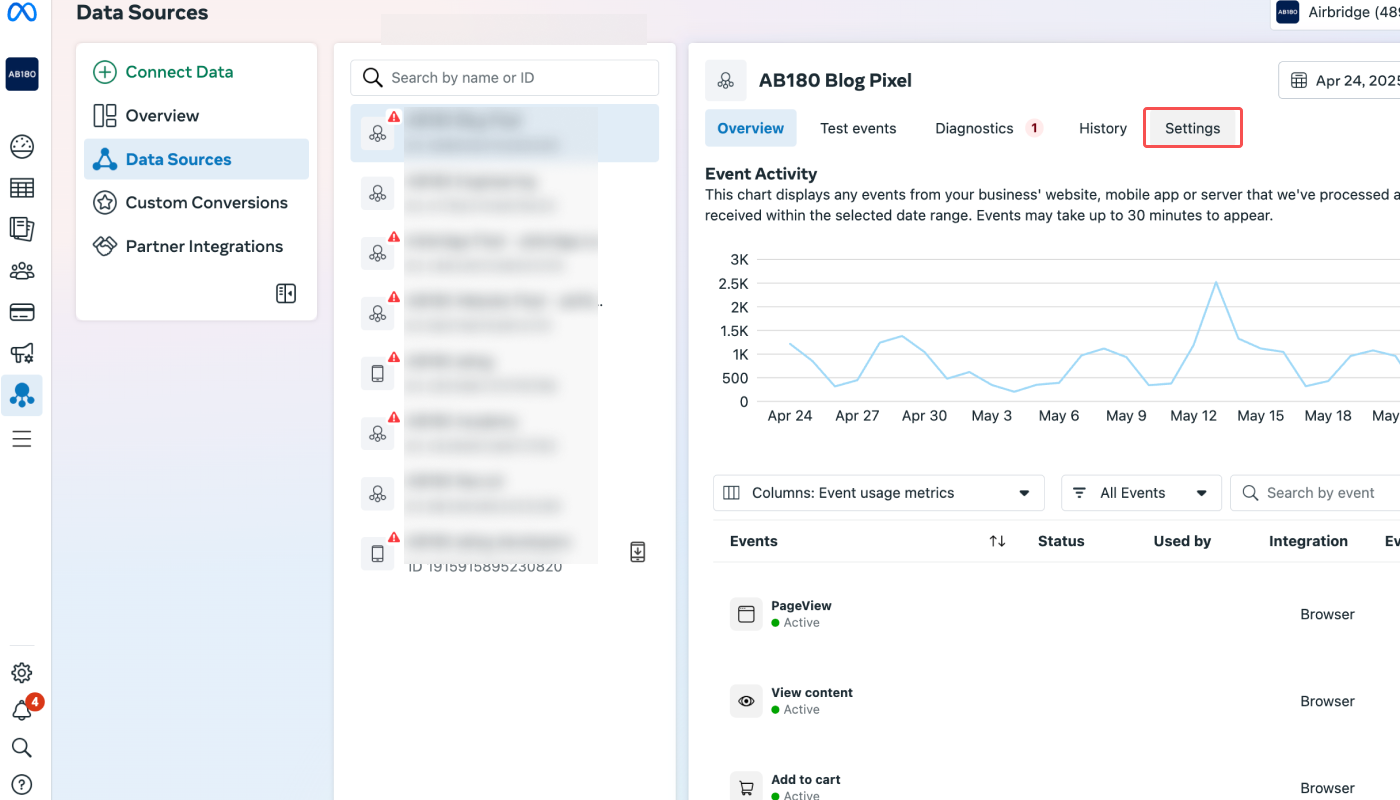Open the Settings tab
Screen dimensions: 1400x800
[x=1193, y=128]
